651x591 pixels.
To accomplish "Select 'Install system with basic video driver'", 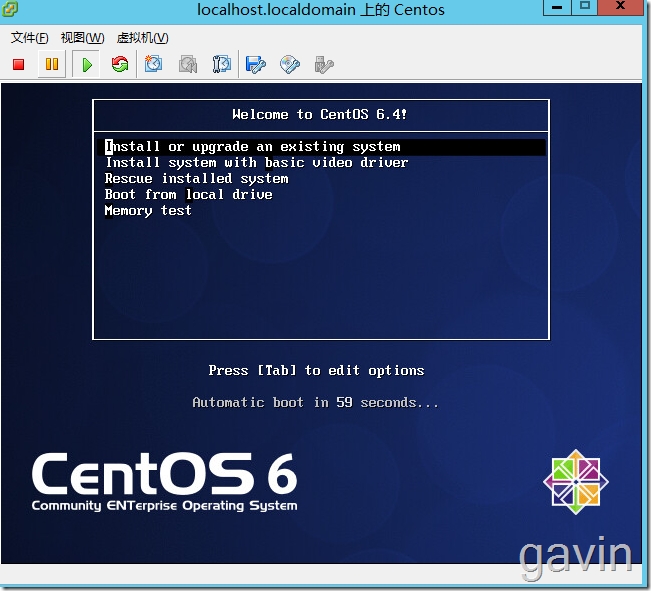I will [x=257, y=162].
